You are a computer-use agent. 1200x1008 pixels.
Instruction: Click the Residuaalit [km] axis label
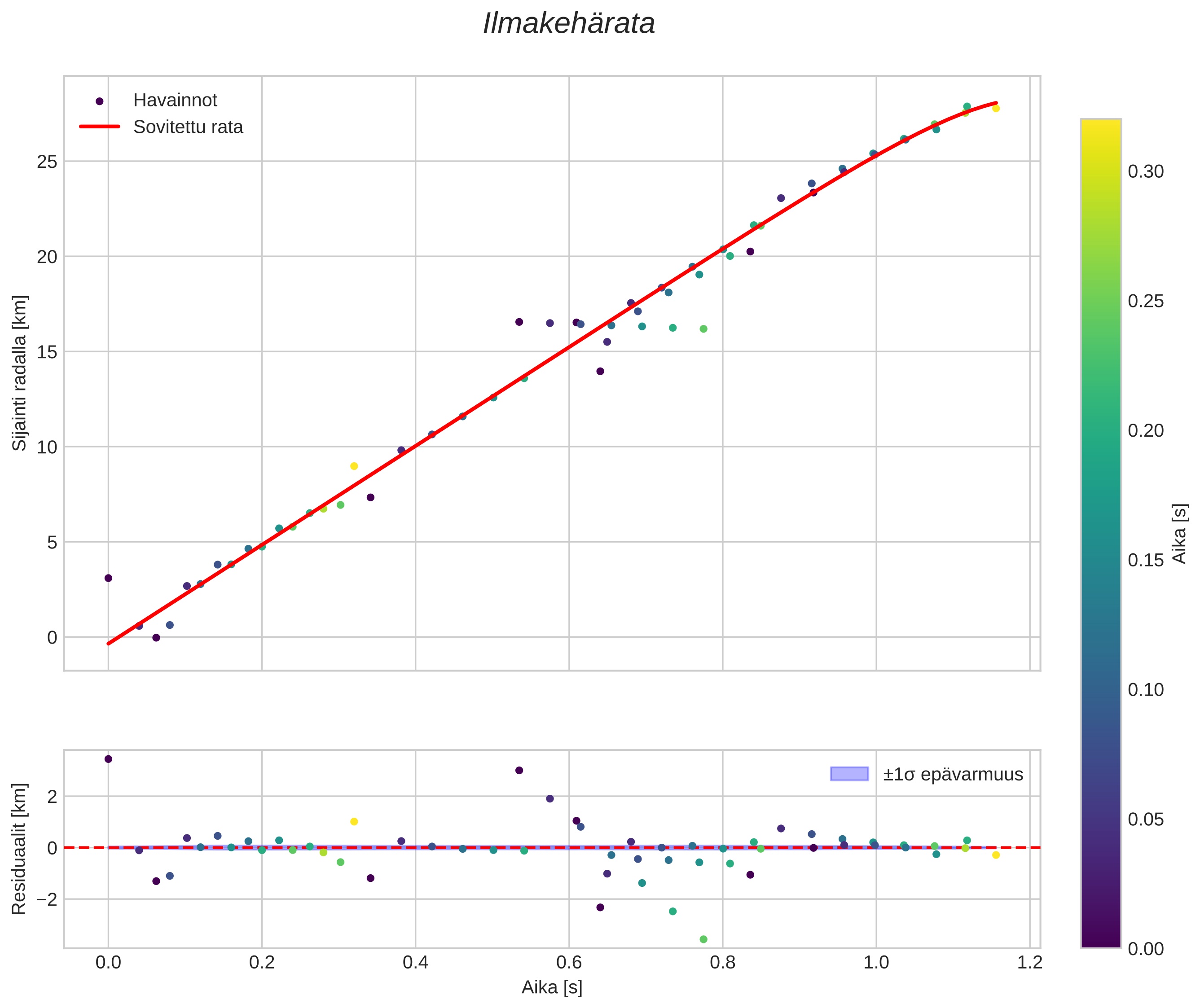pyautogui.click(x=19, y=849)
